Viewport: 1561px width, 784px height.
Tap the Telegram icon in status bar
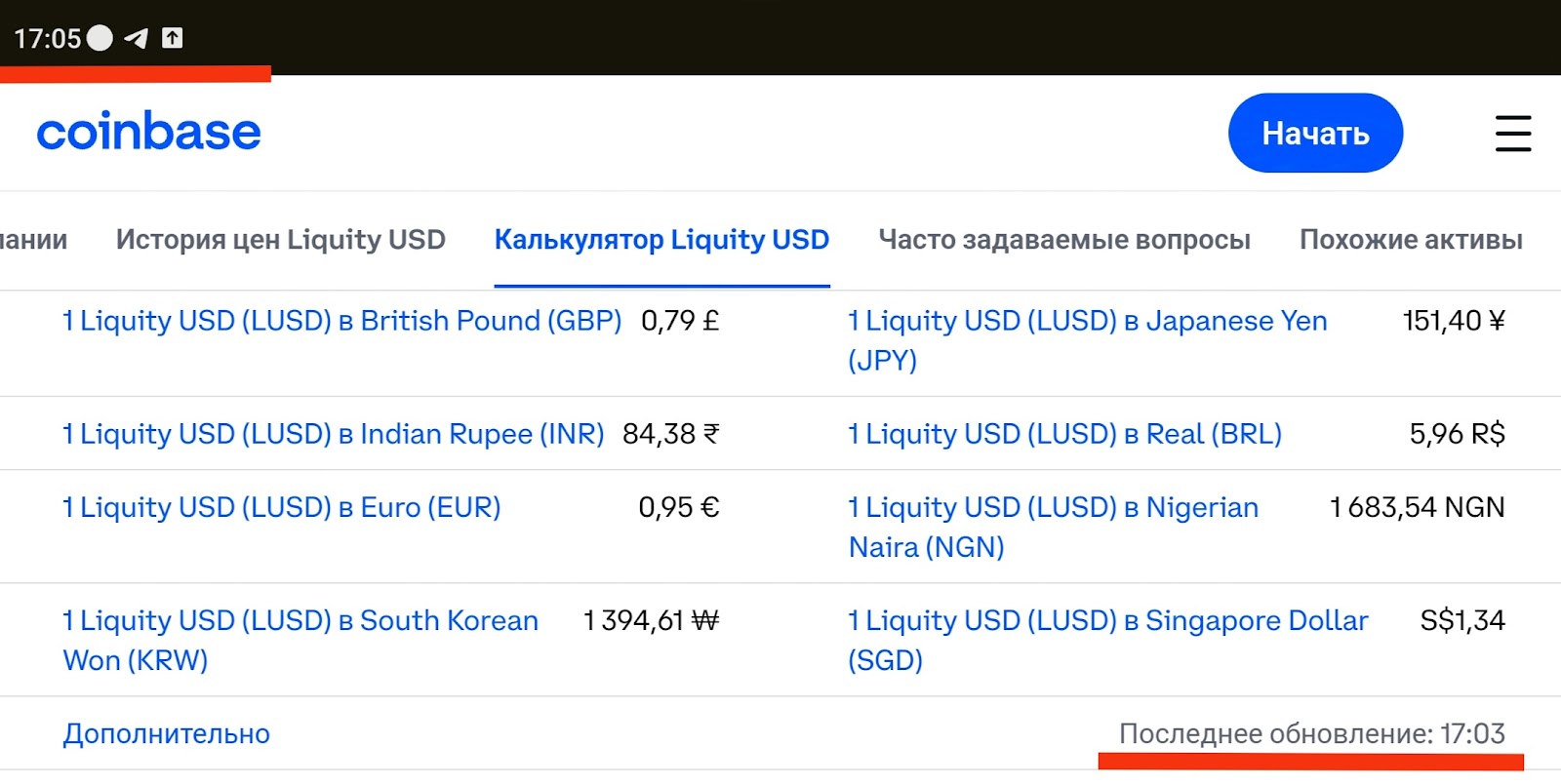coord(137,38)
